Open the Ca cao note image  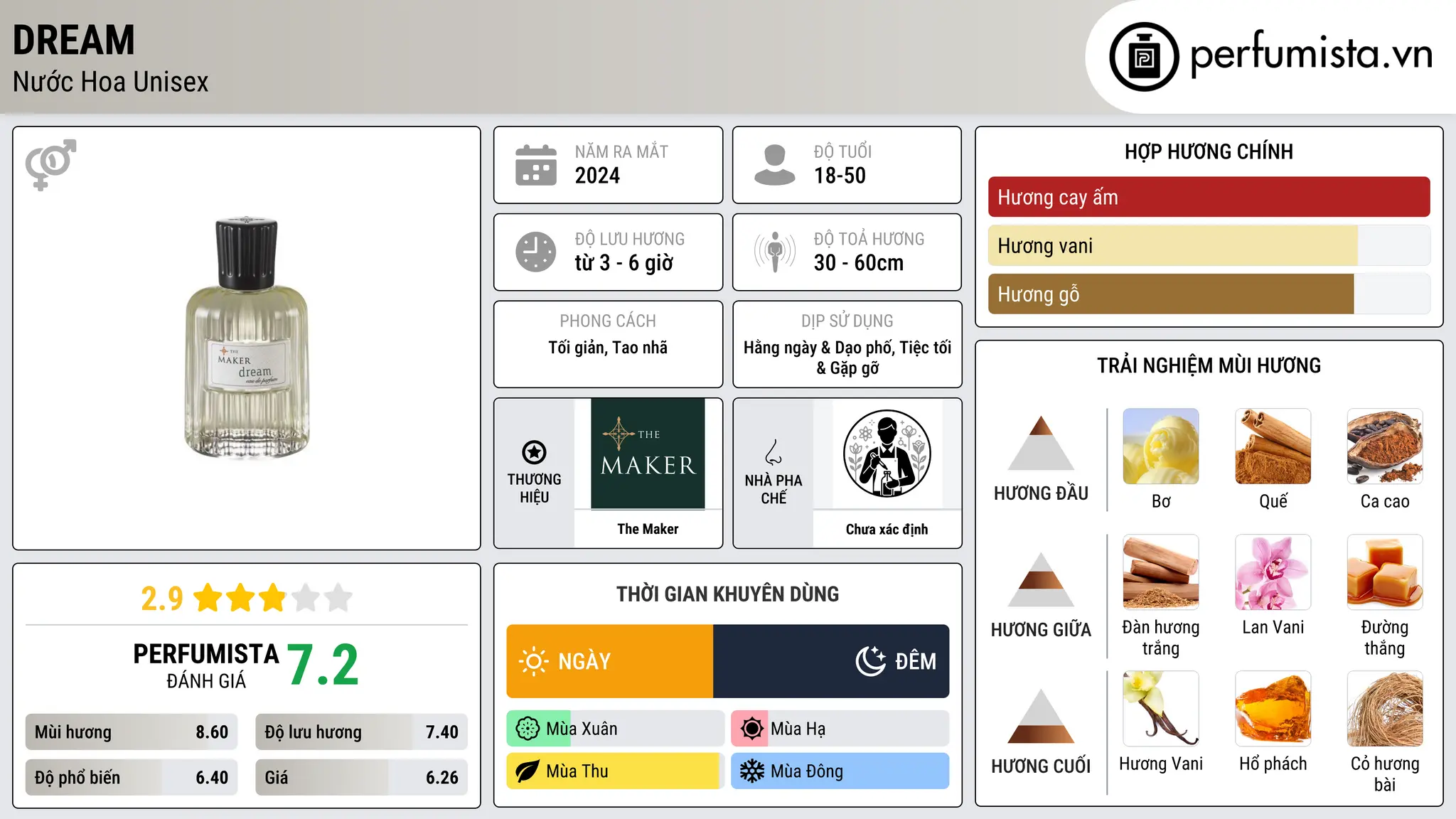(1385, 446)
